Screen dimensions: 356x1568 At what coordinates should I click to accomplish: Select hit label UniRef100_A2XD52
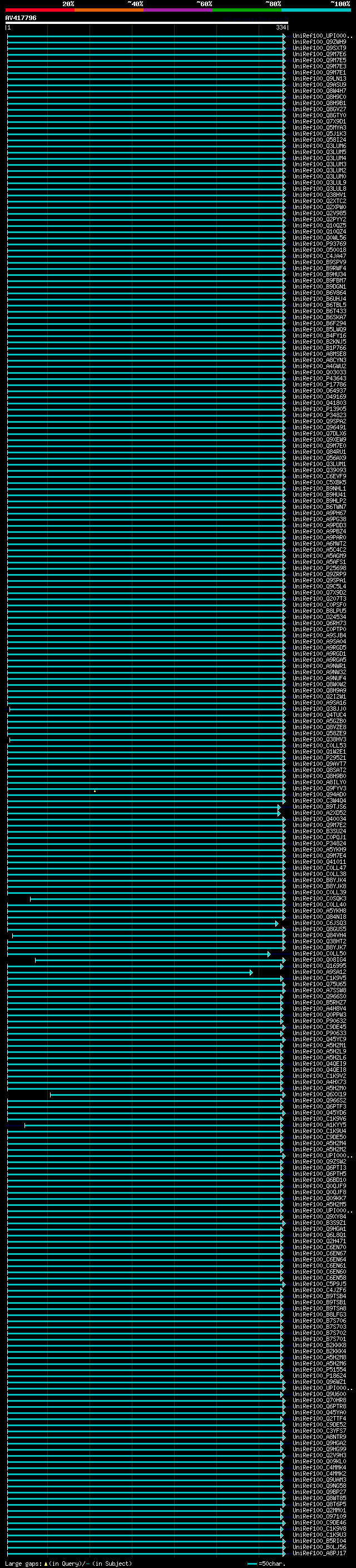pyautogui.click(x=319, y=813)
